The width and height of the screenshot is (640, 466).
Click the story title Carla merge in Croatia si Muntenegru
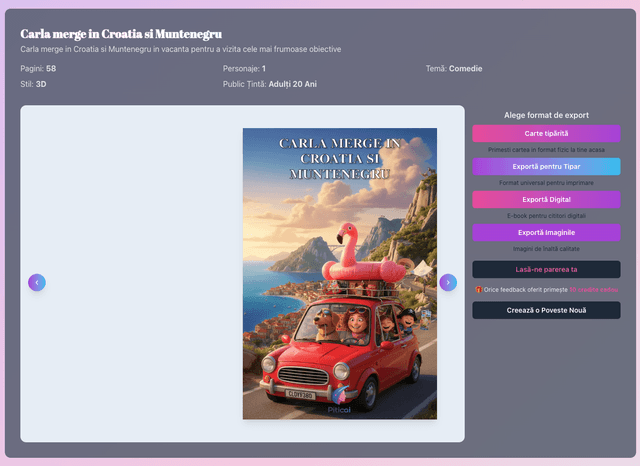point(121,34)
